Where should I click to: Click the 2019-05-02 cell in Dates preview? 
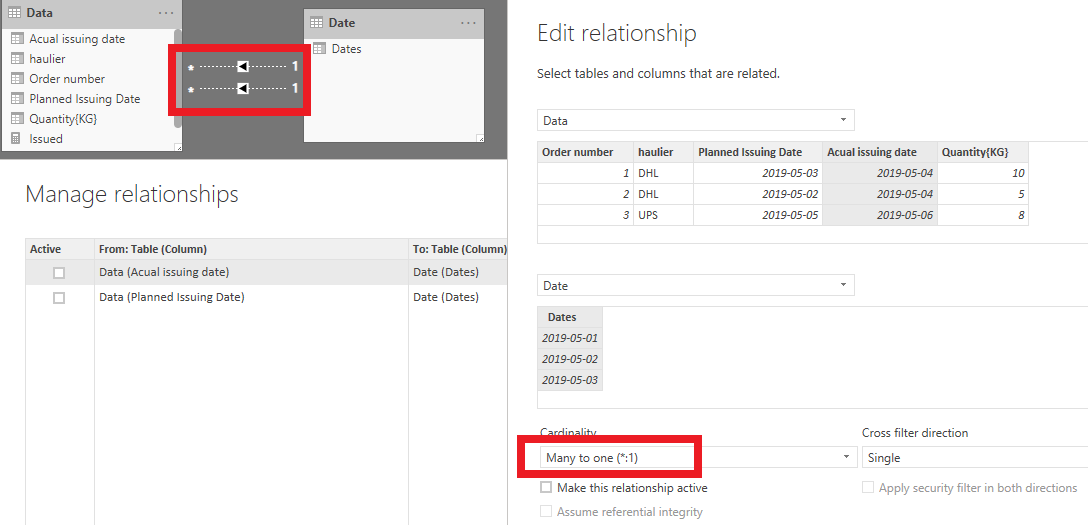coord(570,359)
